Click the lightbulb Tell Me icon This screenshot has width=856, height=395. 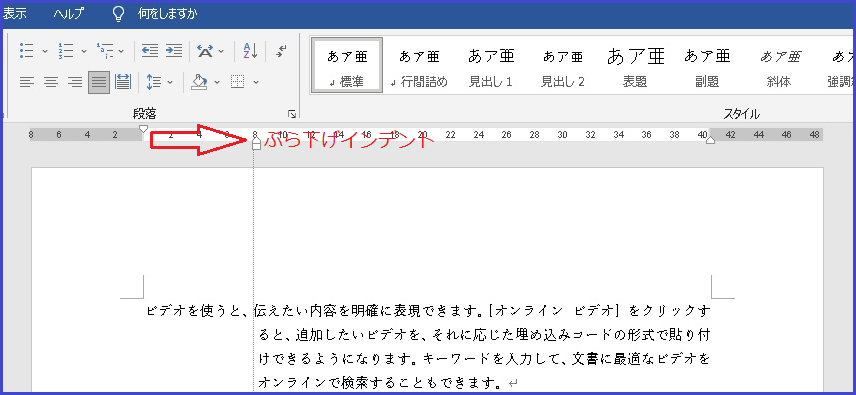click(118, 14)
